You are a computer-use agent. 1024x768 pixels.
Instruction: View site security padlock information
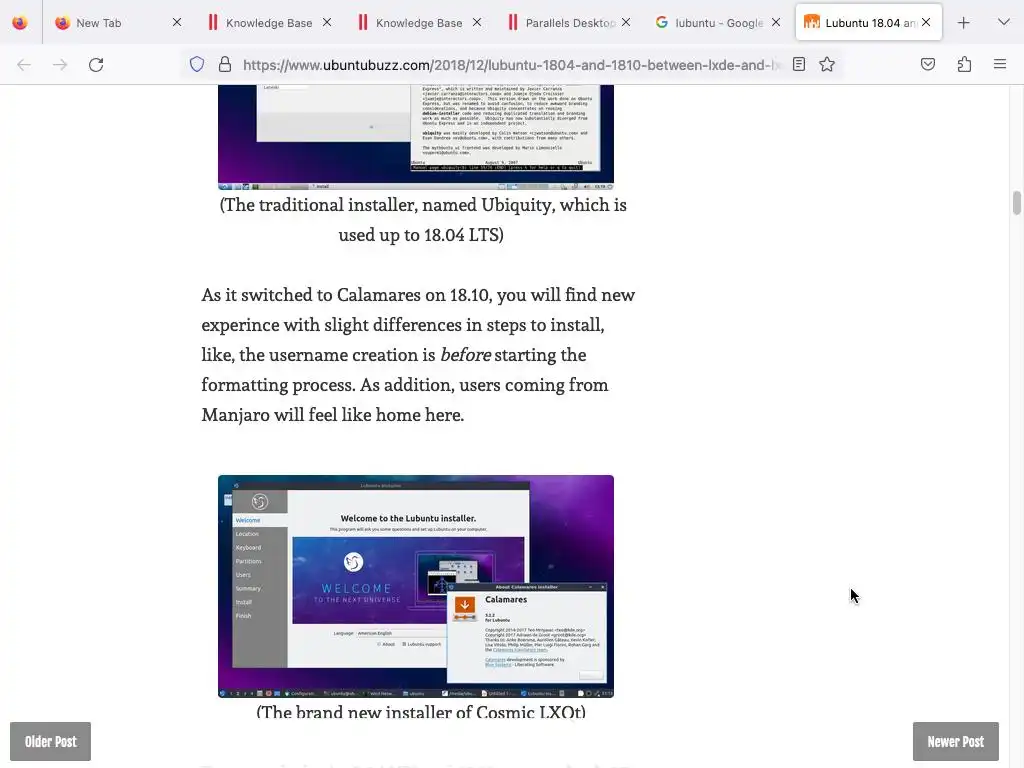(x=225, y=65)
